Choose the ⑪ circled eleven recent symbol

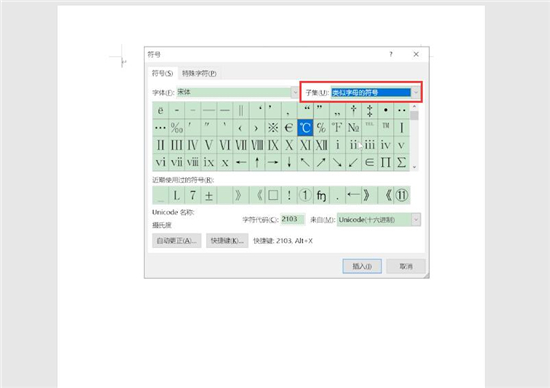[402, 195]
